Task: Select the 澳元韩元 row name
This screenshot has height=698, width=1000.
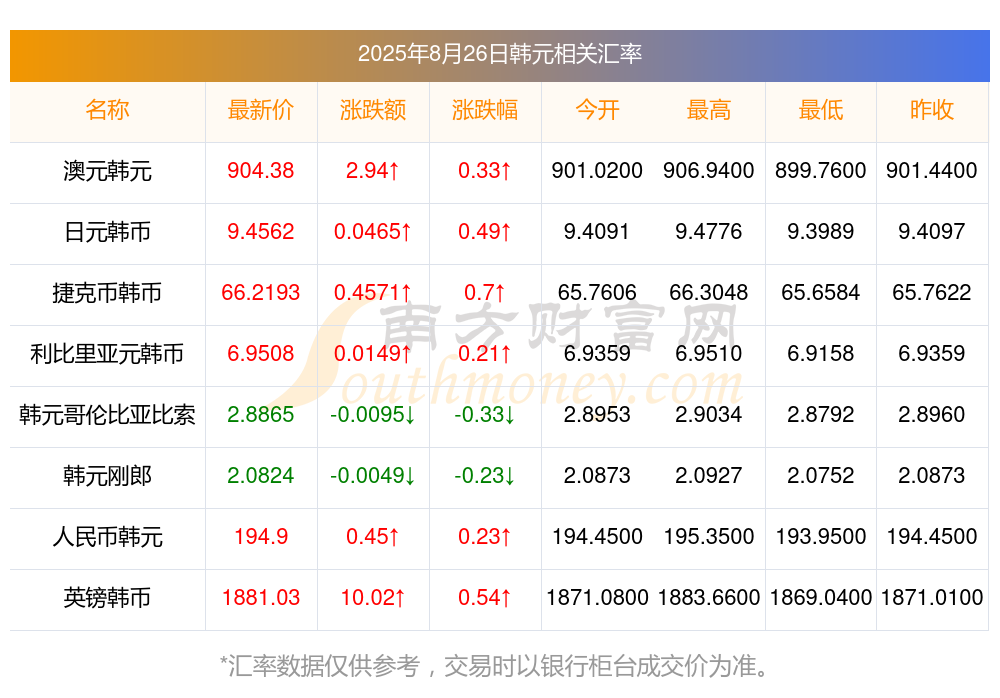Action: tap(107, 171)
